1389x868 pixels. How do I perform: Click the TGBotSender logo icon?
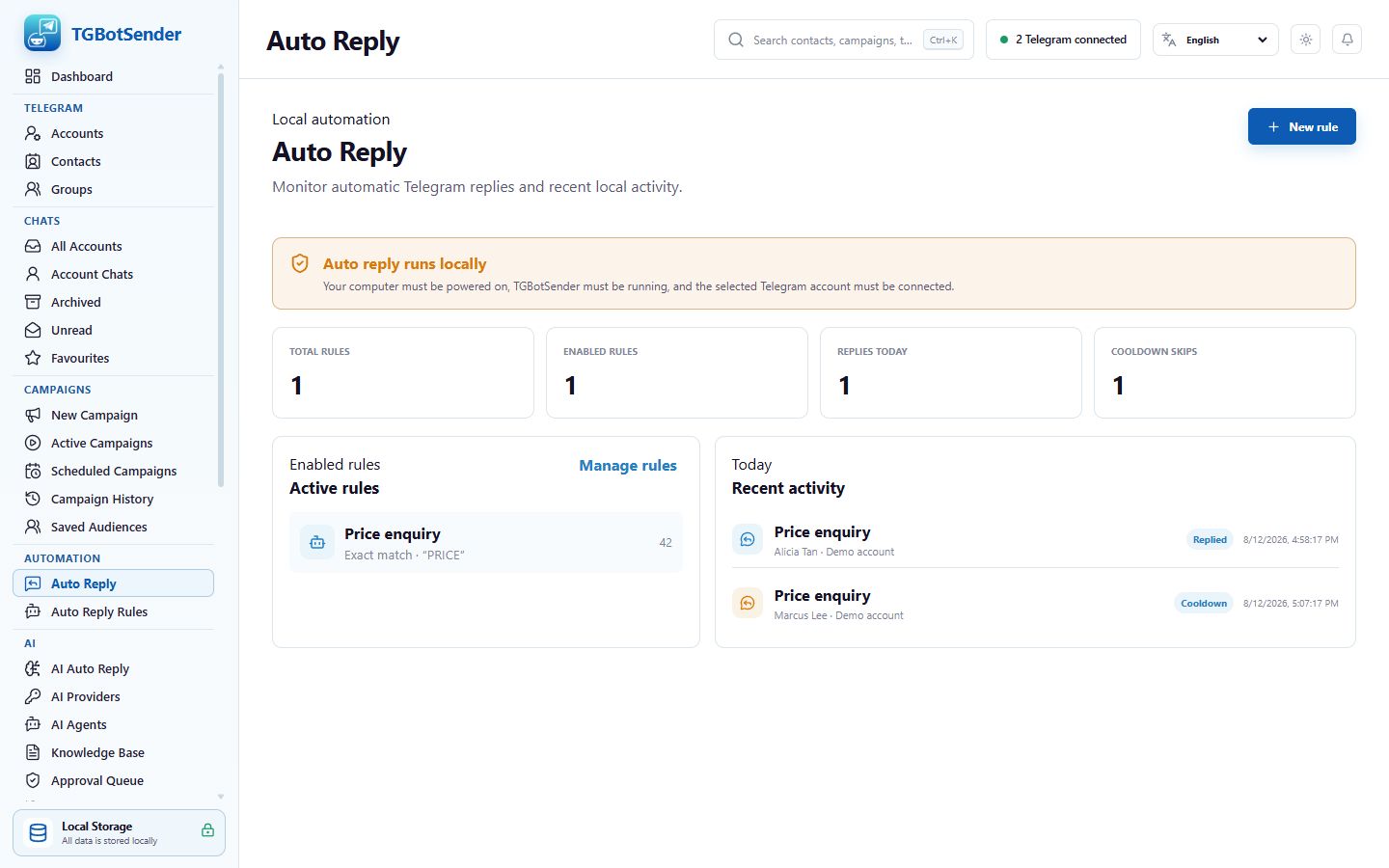[42, 34]
